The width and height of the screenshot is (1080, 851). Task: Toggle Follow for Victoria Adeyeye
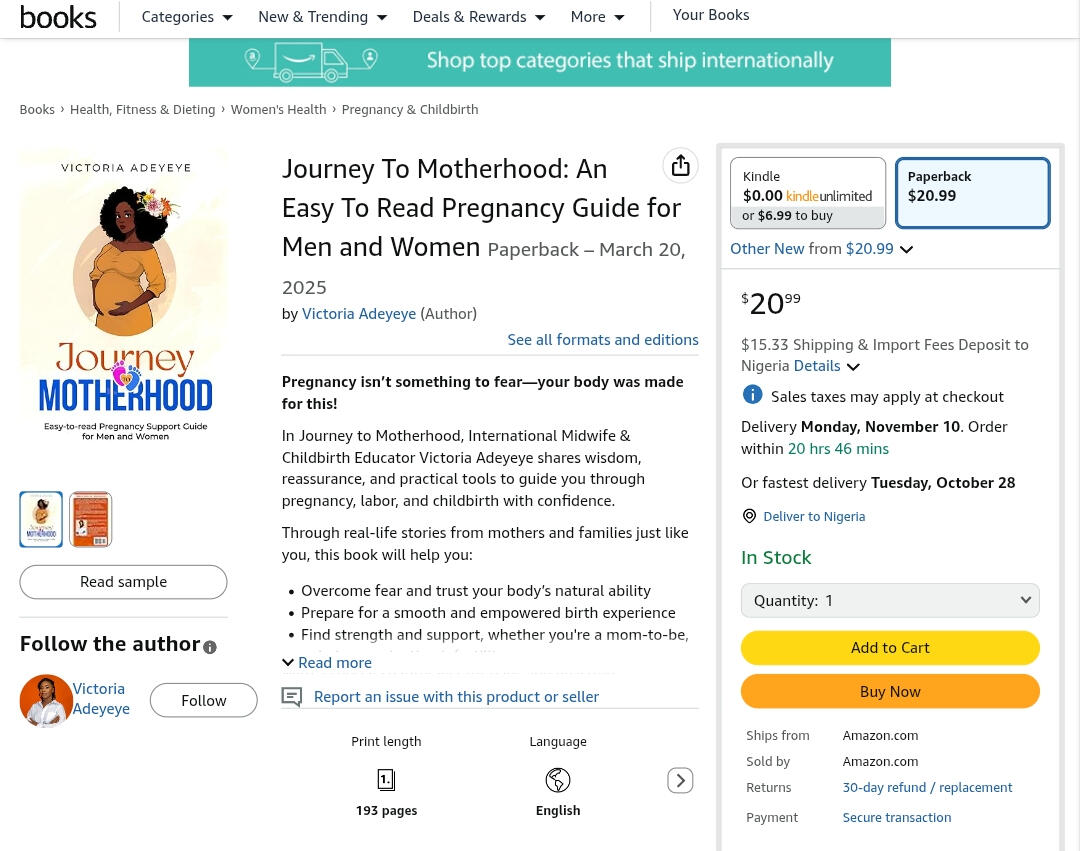point(203,701)
